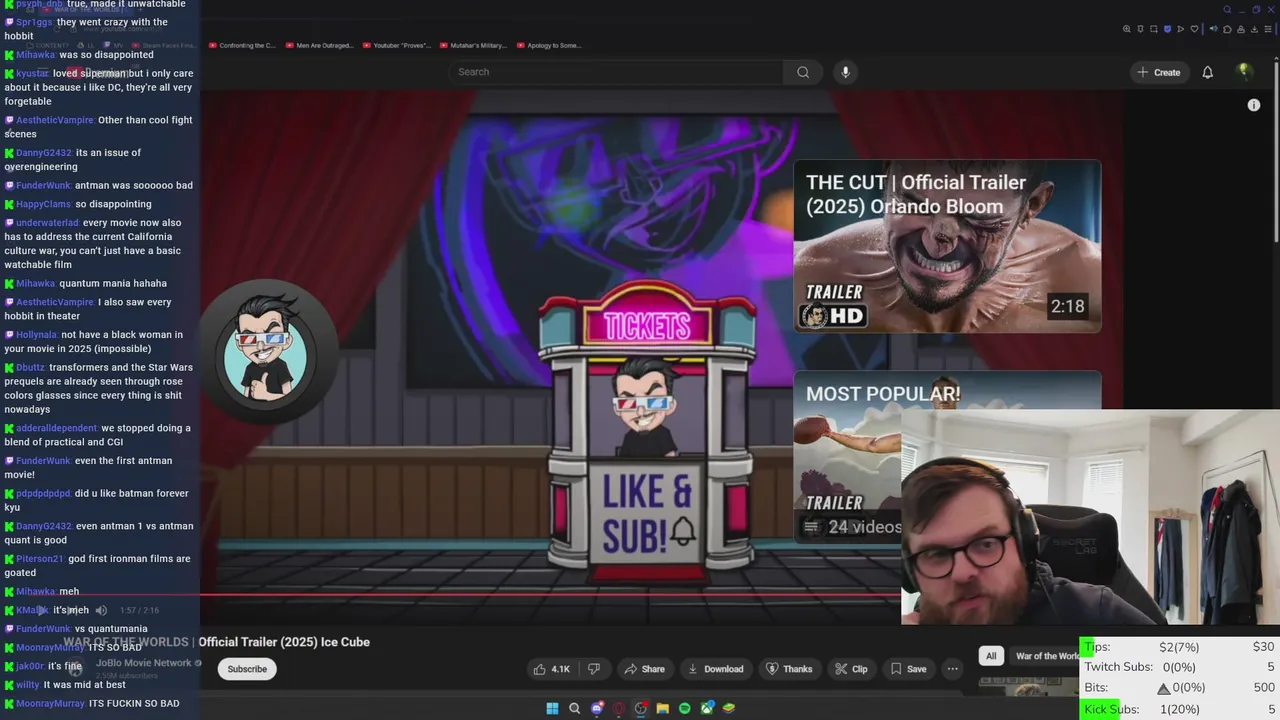Image resolution: width=1280 pixels, height=720 pixels.
Task: Click the Download button
Action: tap(714, 669)
